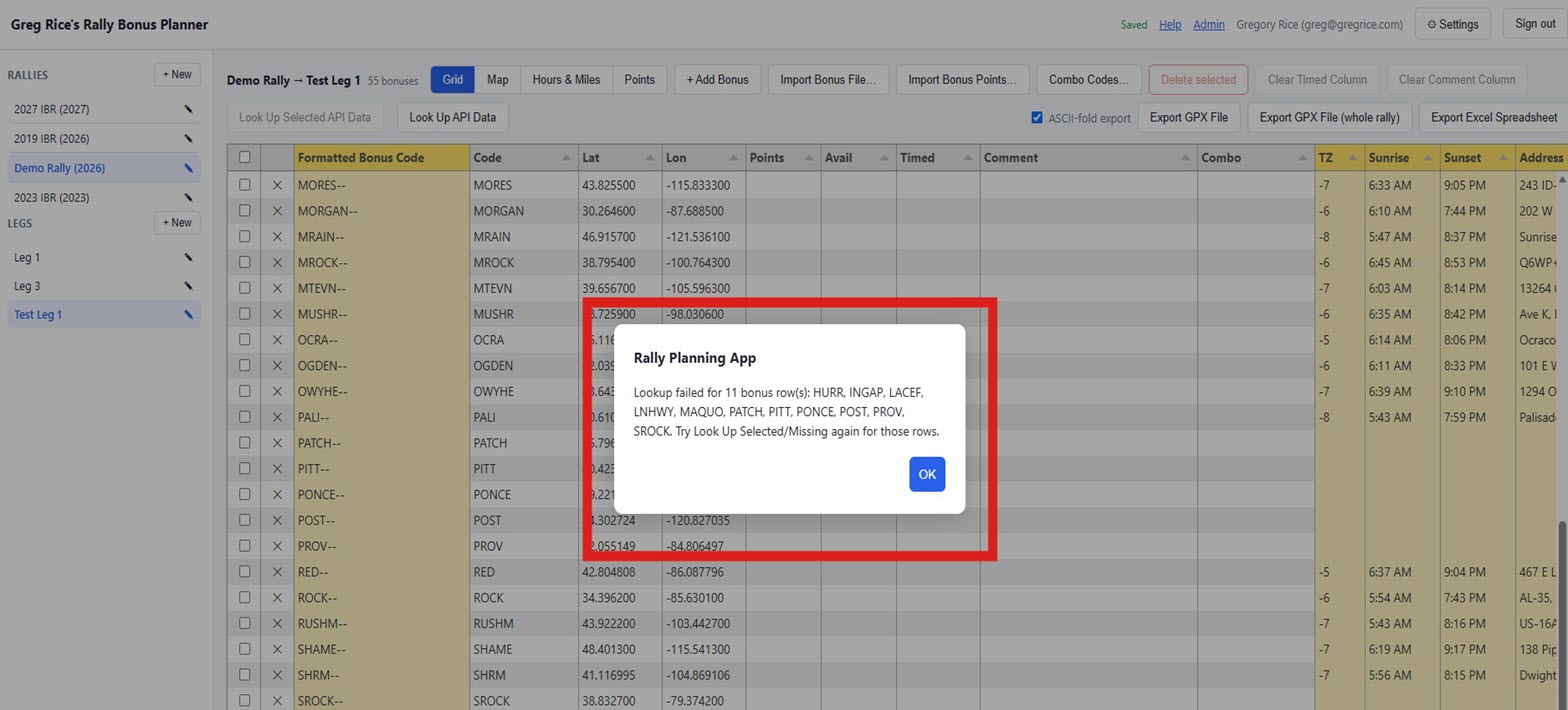Delete the OGDEN row with its X icon
Viewport: 1568px width, 710px height.
277,366
